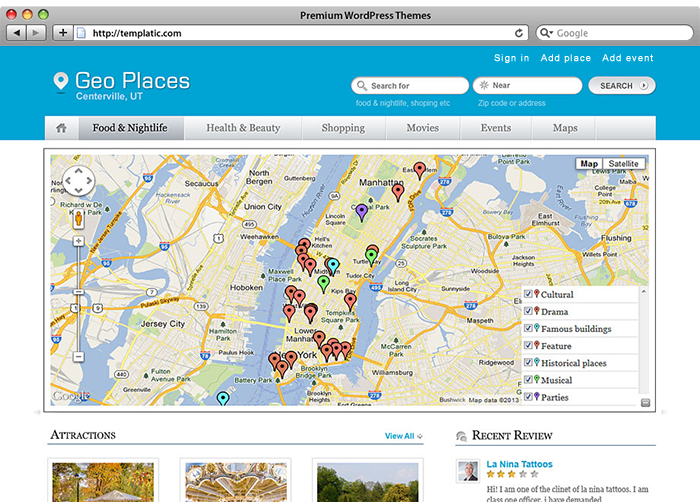The image size is (700, 502).
Task: Open Google search engine dropdown arrow
Action: pyautogui.click(x=551, y=33)
